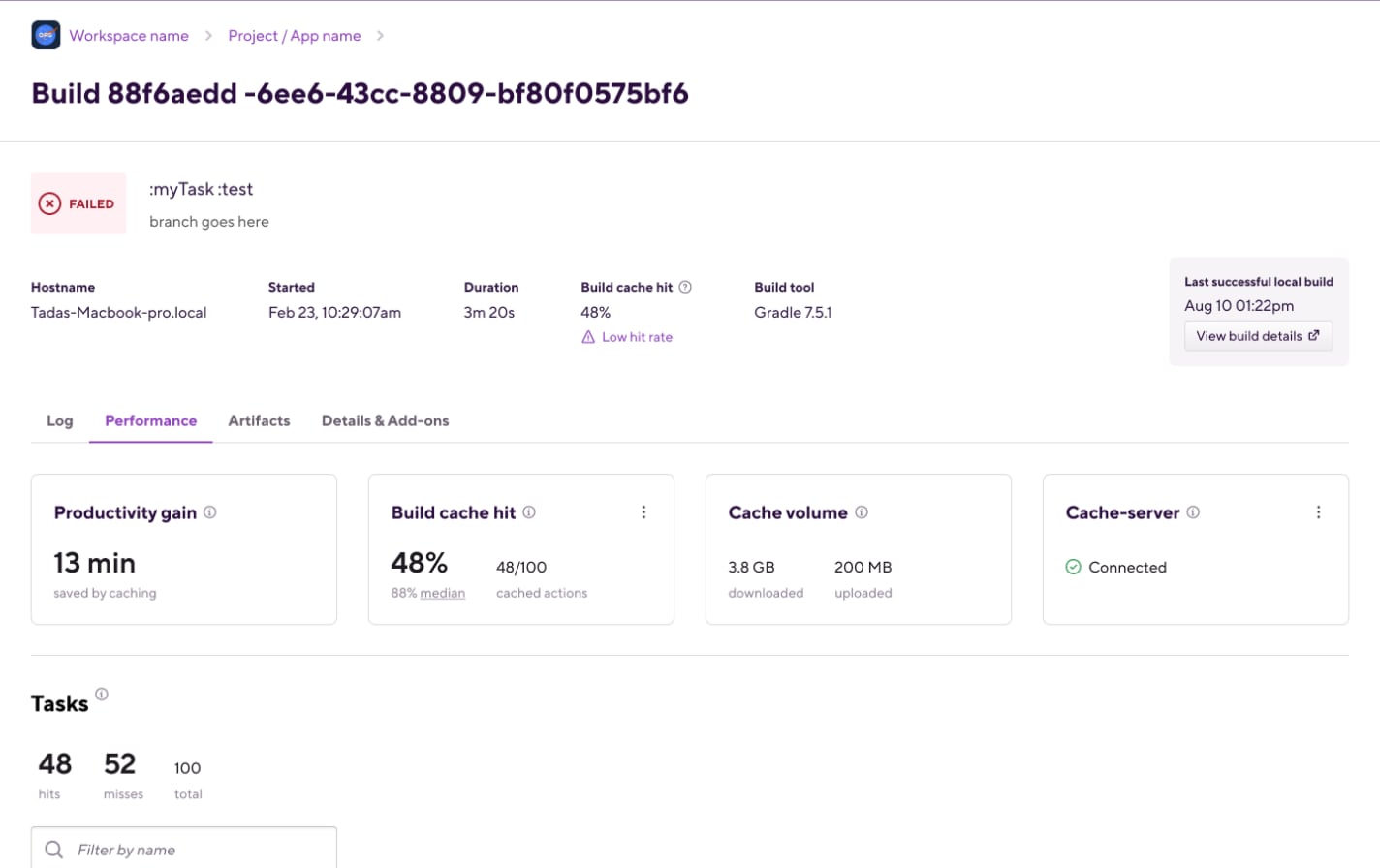Click the Cache-server info icon

[1193, 512]
